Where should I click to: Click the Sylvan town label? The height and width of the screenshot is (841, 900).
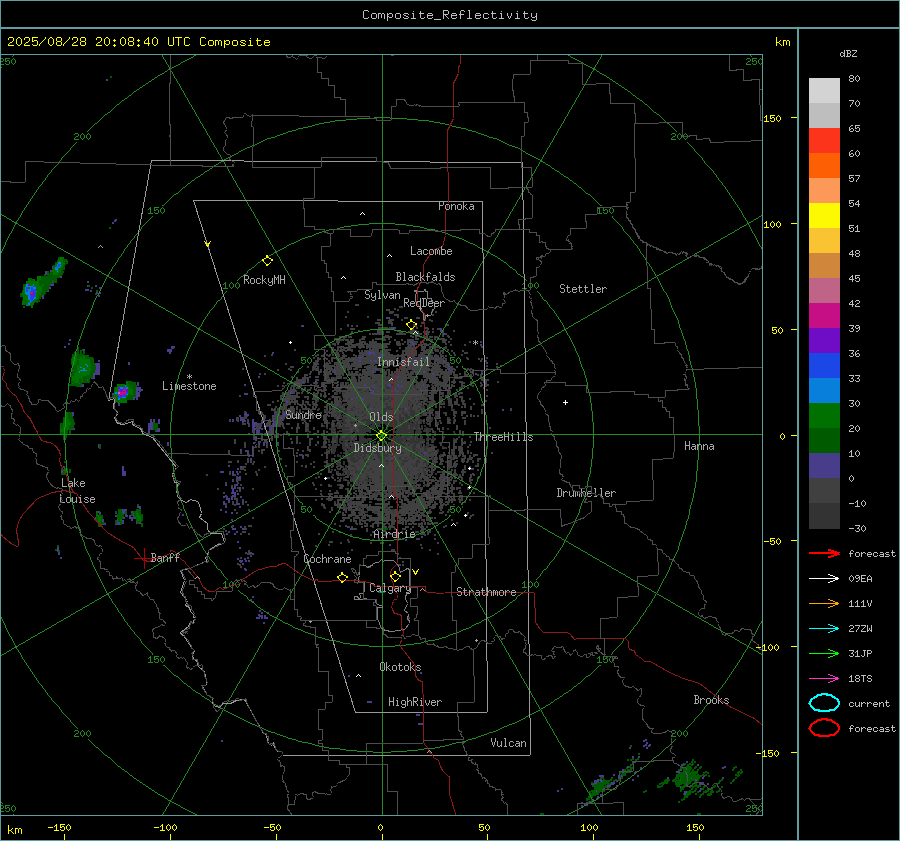[x=382, y=295]
